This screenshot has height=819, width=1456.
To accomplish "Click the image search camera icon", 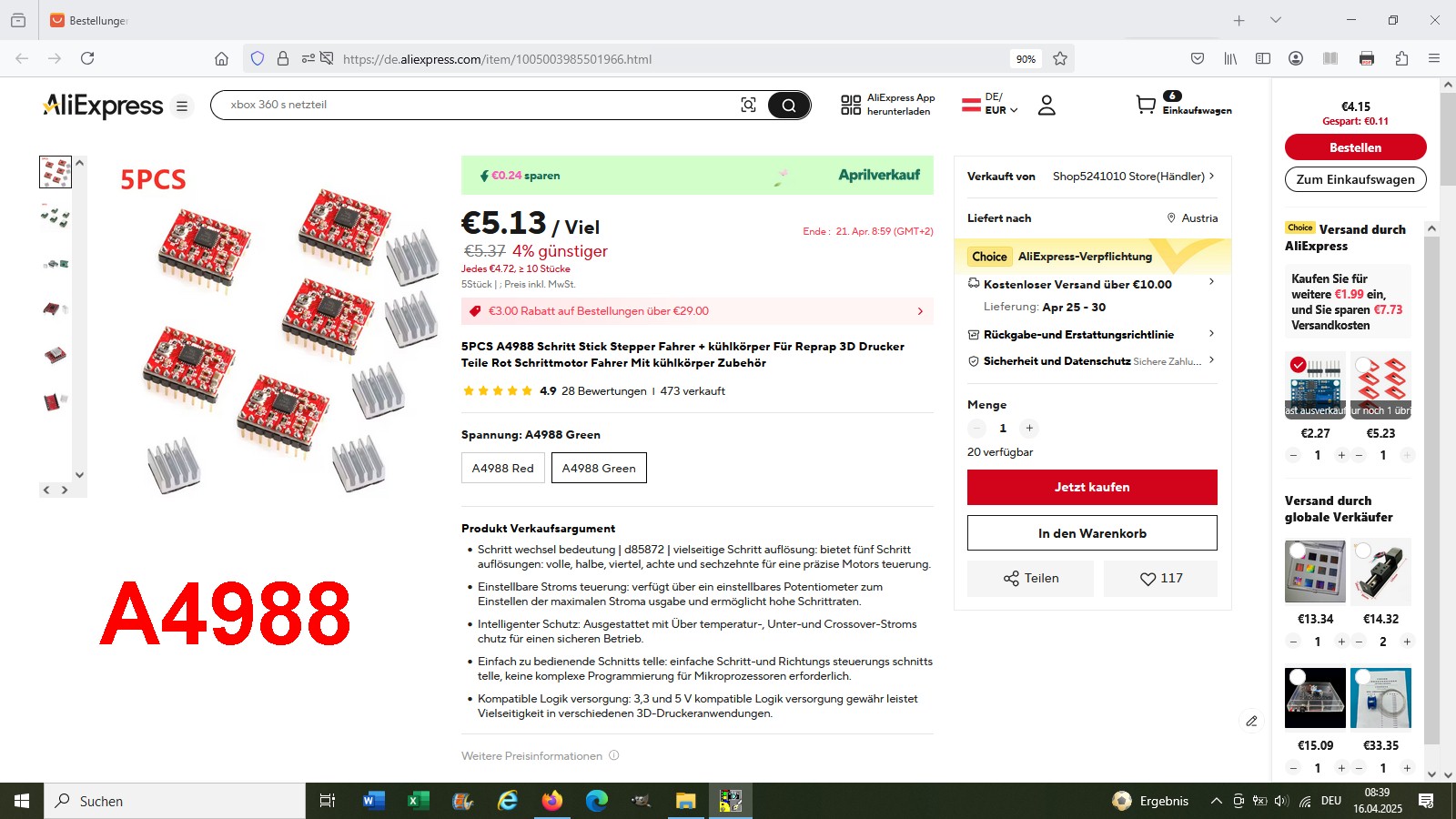I will [748, 105].
